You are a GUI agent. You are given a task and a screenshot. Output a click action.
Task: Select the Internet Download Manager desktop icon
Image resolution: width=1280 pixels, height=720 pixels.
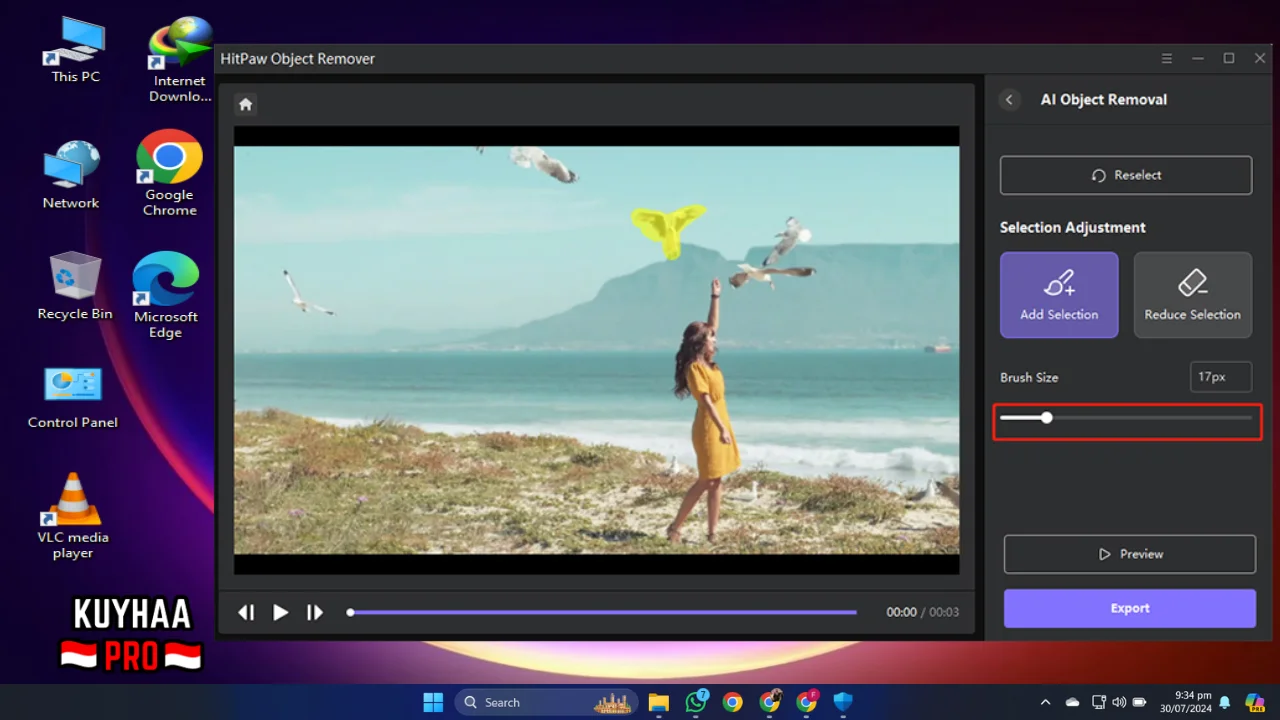[x=180, y=59]
